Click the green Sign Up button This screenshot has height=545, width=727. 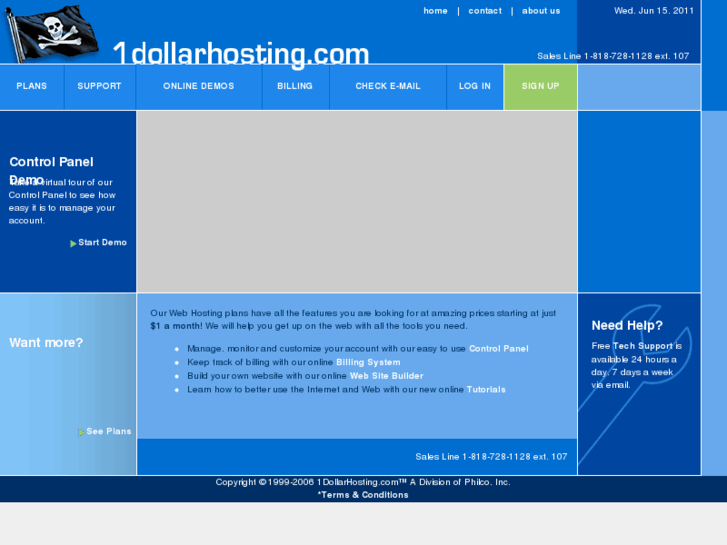pyautogui.click(x=541, y=87)
